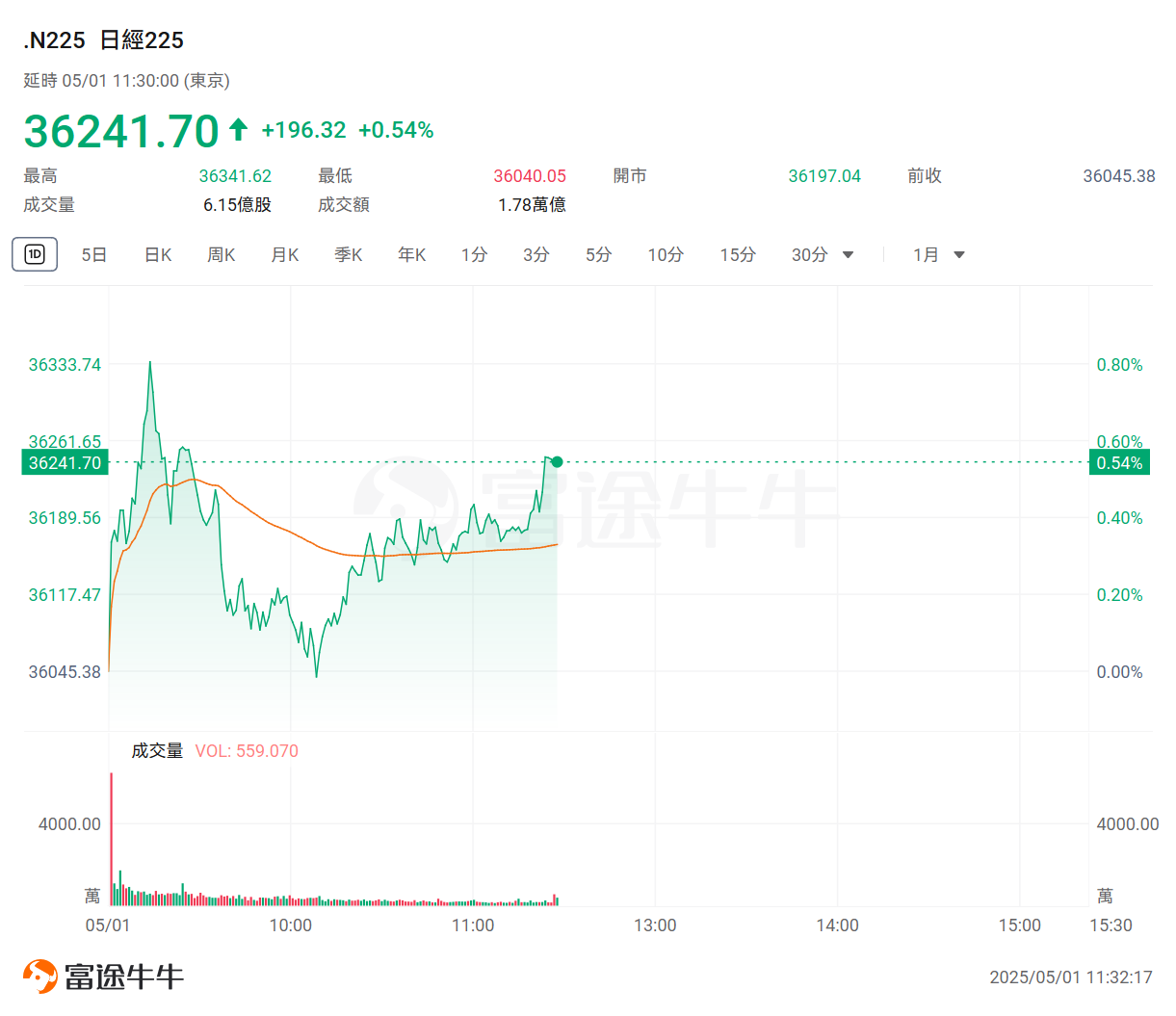
Task: Click the 成交量 volume indicator label
Action: pos(157,751)
